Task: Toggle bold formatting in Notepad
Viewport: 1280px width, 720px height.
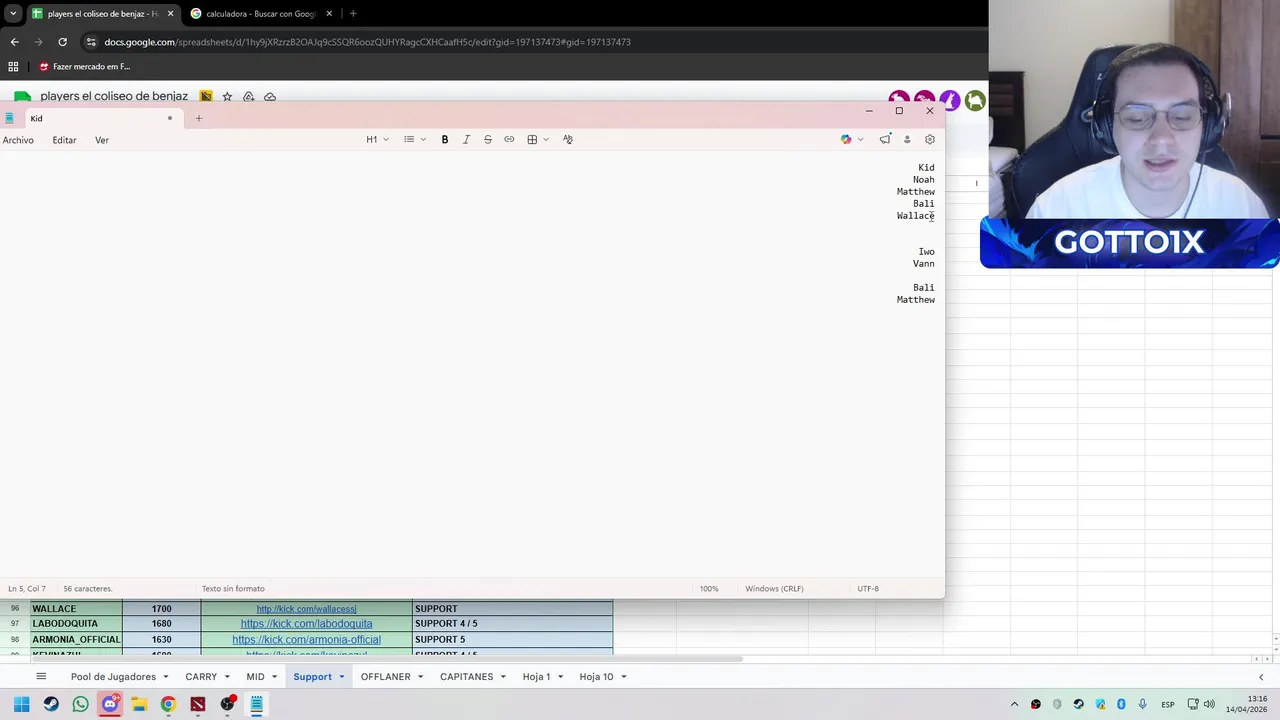Action: pyautogui.click(x=445, y=140)
